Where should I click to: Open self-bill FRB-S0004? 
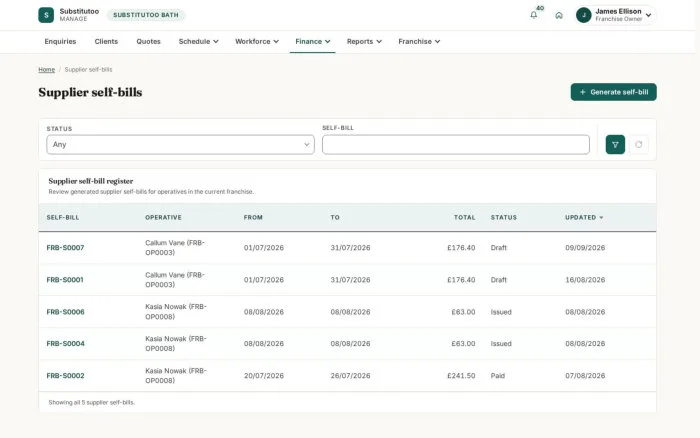[x=65, y=344]
